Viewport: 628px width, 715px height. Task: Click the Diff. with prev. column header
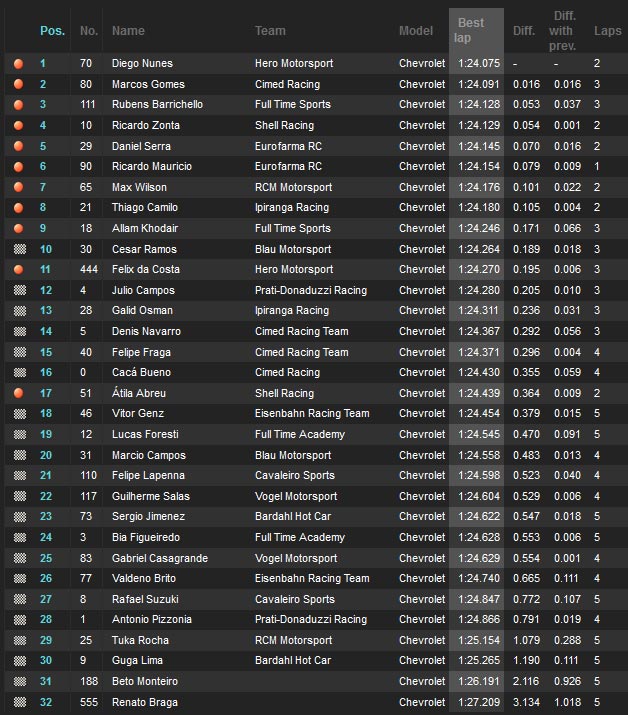[563, 31]
